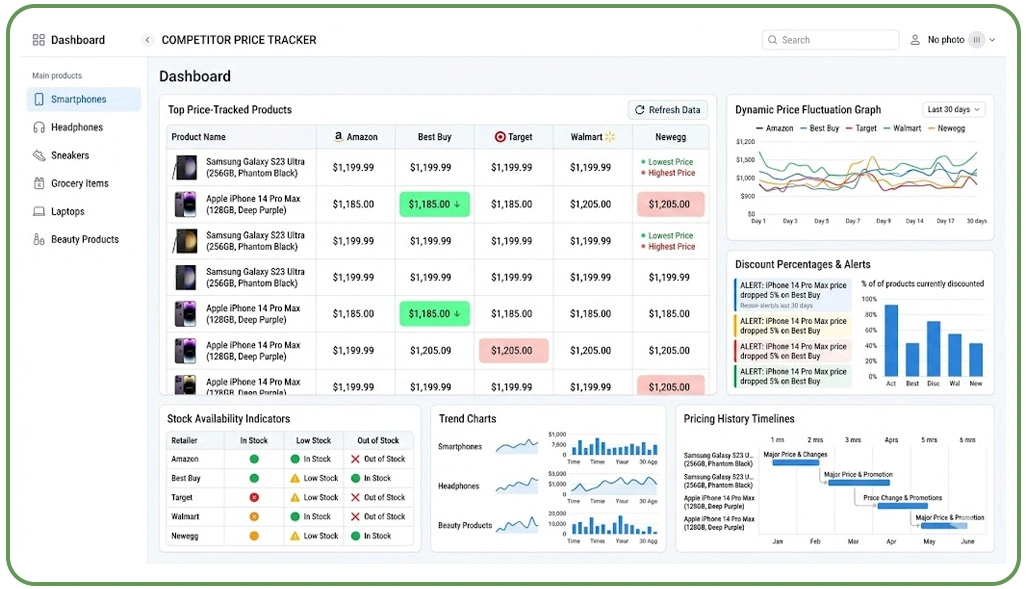Click the Major Price & Changes timeline bar
This screenshot has width=1026, height=589.
point(796,463)
